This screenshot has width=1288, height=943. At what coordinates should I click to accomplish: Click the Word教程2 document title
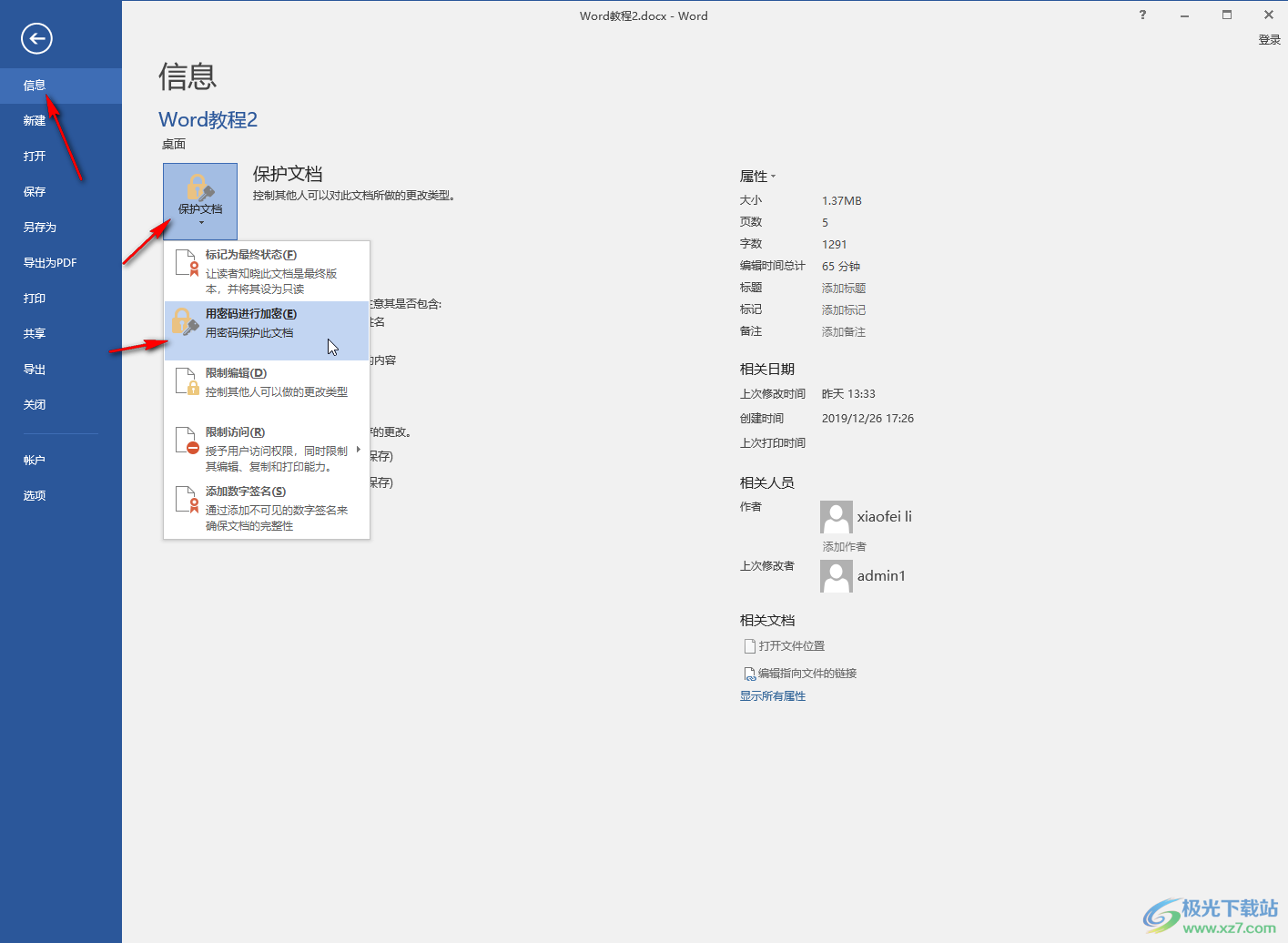[x=208, y=120]
